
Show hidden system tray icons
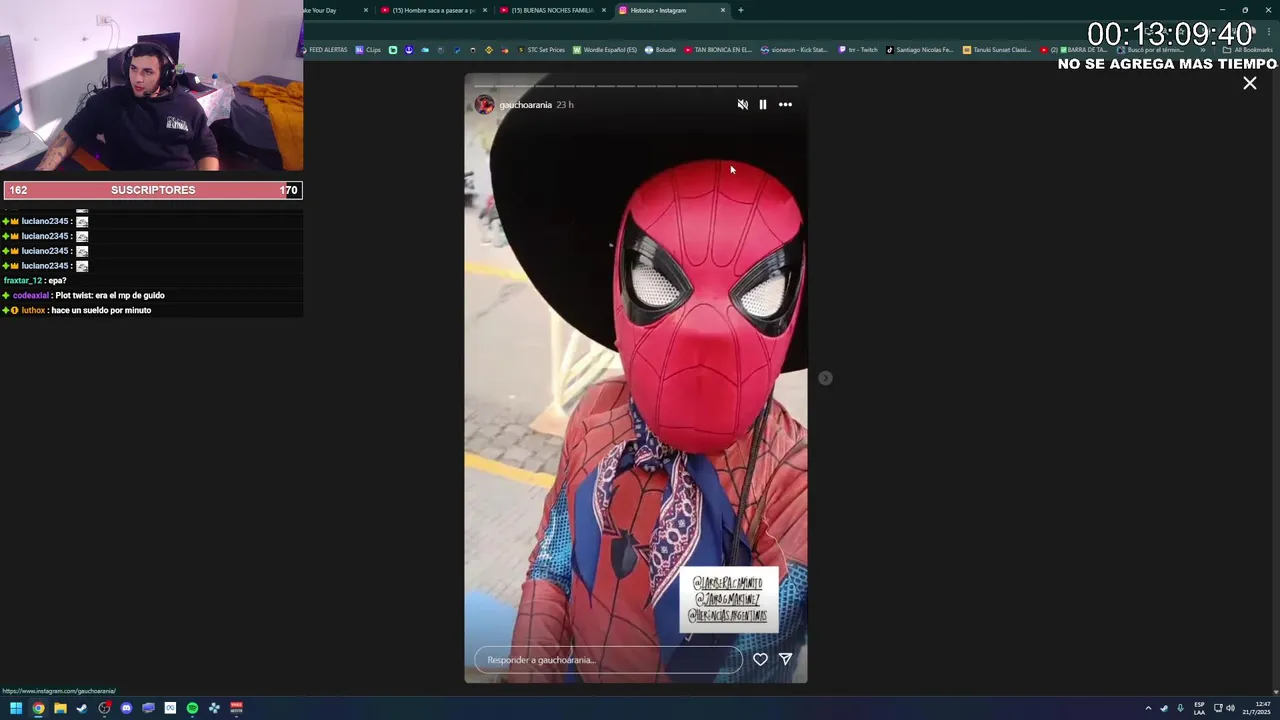1148,708
